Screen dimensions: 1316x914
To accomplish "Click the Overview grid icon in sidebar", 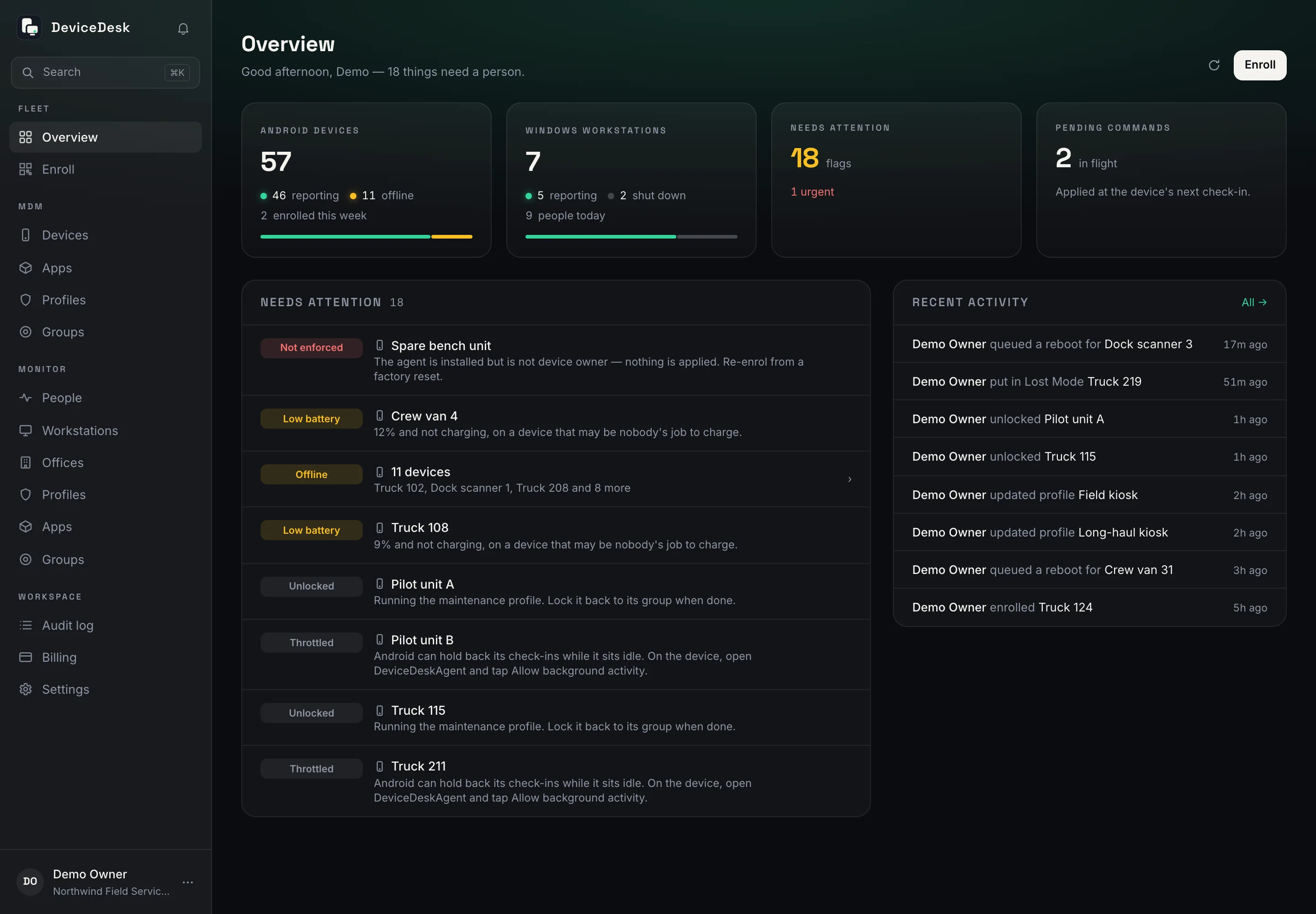I will tap(25, 137).
